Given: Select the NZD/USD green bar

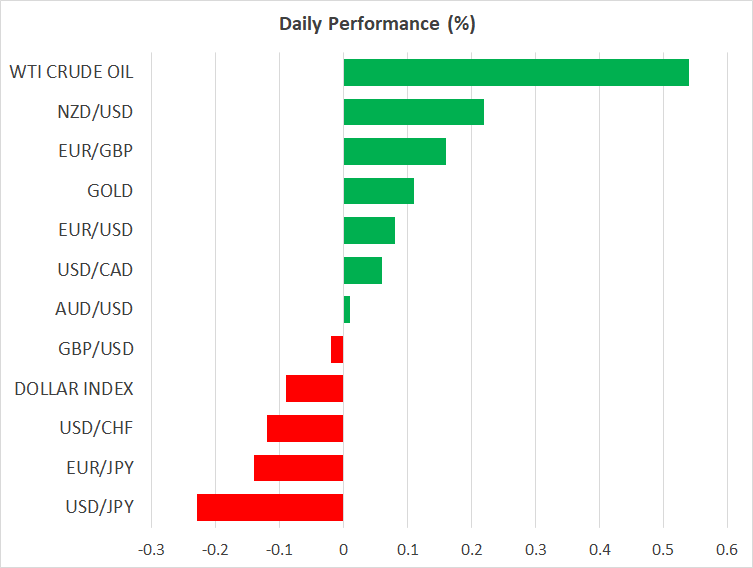Looking at the screenshot, I should click(x=413, y=111).
